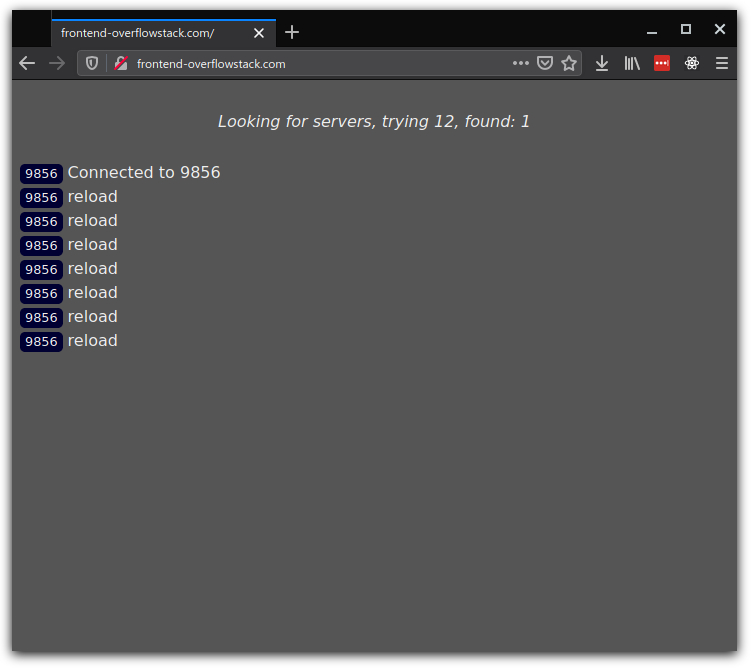Screen dimensions: 756x671
Task: Open the tracking protection shield icon
Action: [92, 63]
